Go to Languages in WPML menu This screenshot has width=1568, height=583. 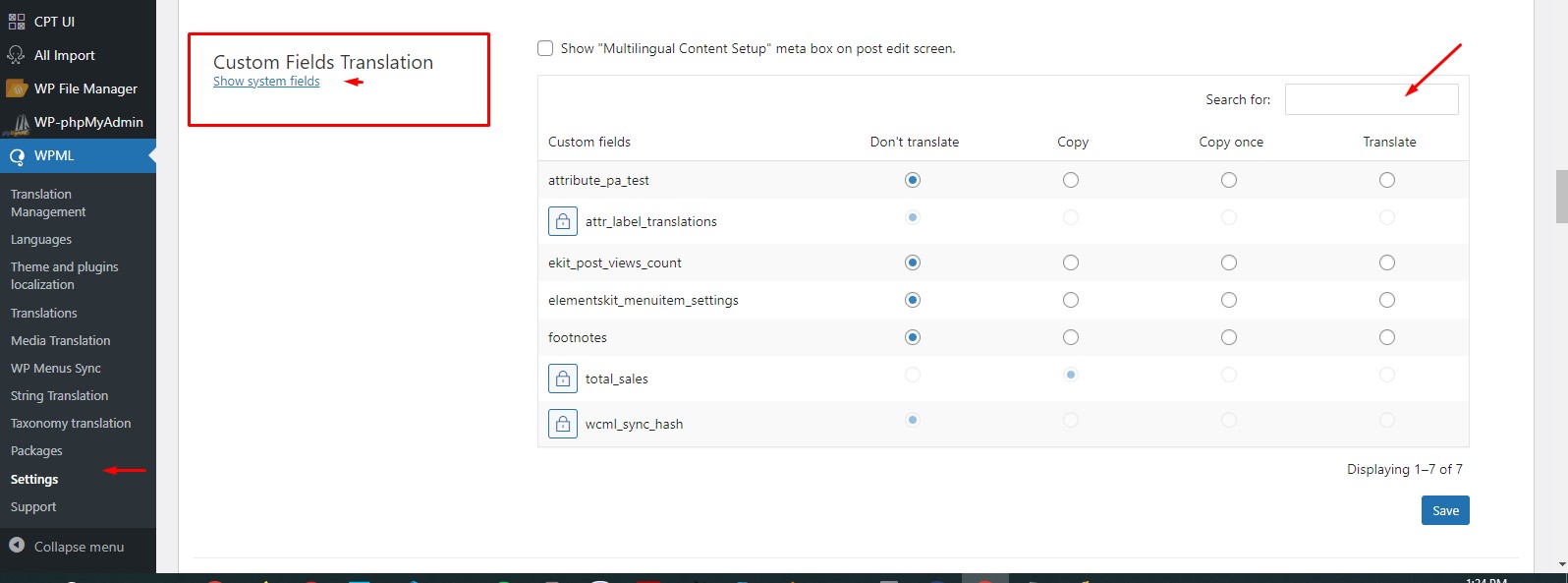[41, 240]
